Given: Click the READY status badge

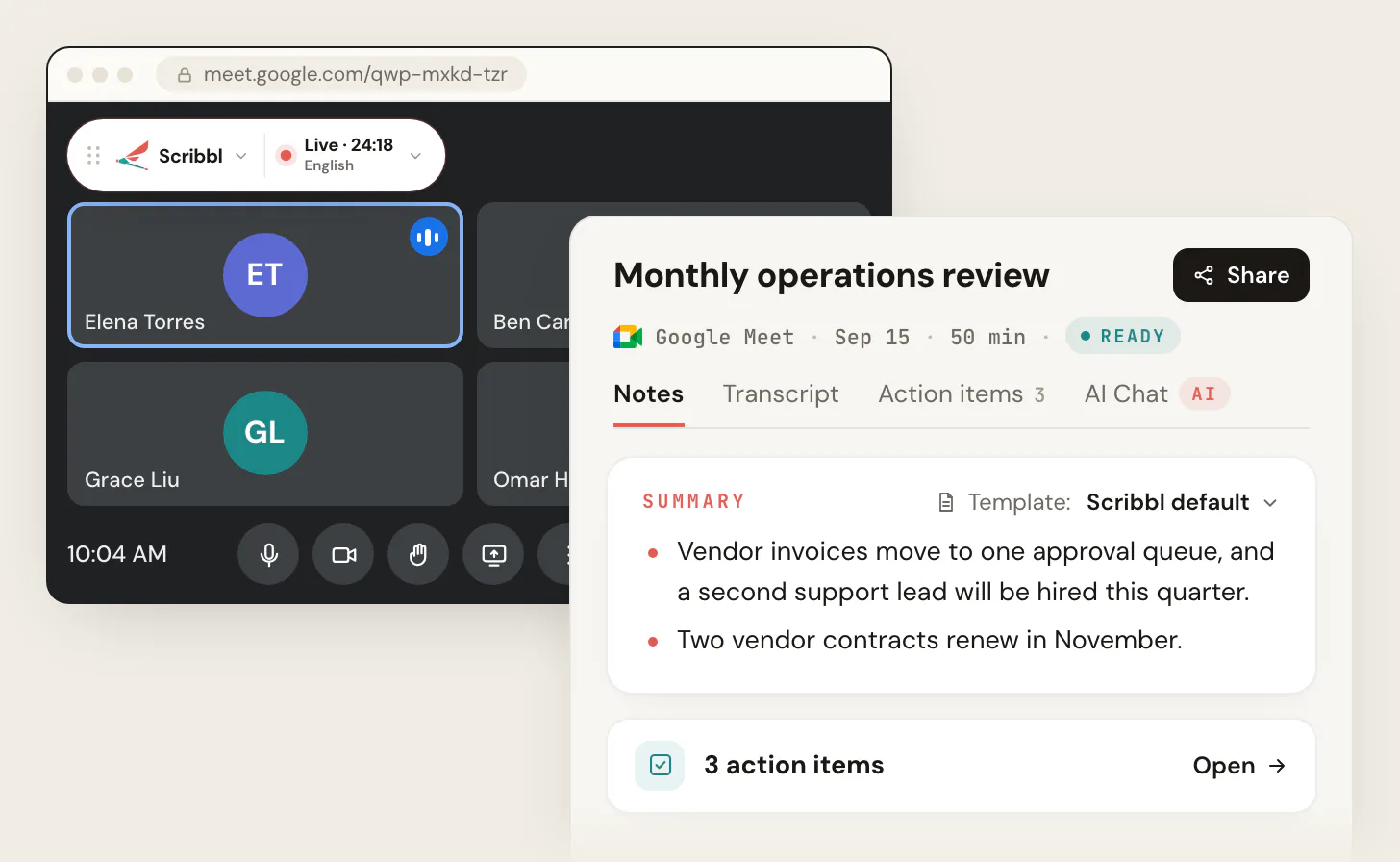Looking at the screenshot, I should click(x=1123, y=336).
